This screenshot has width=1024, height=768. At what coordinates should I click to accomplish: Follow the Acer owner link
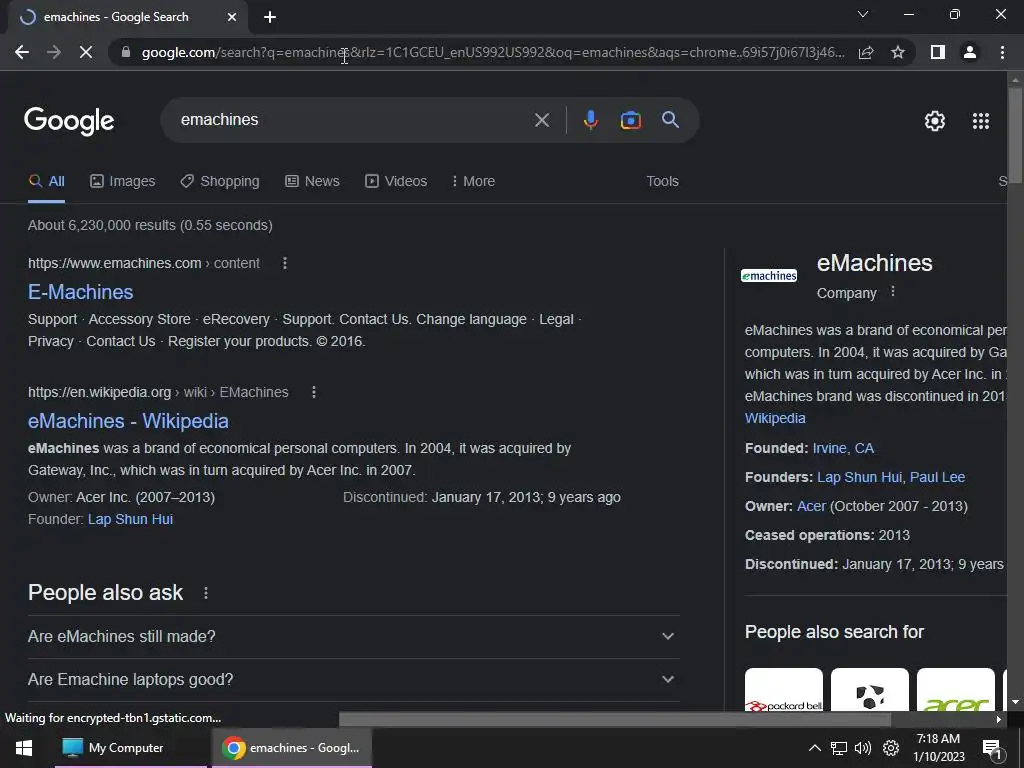(x=811, y=506)
